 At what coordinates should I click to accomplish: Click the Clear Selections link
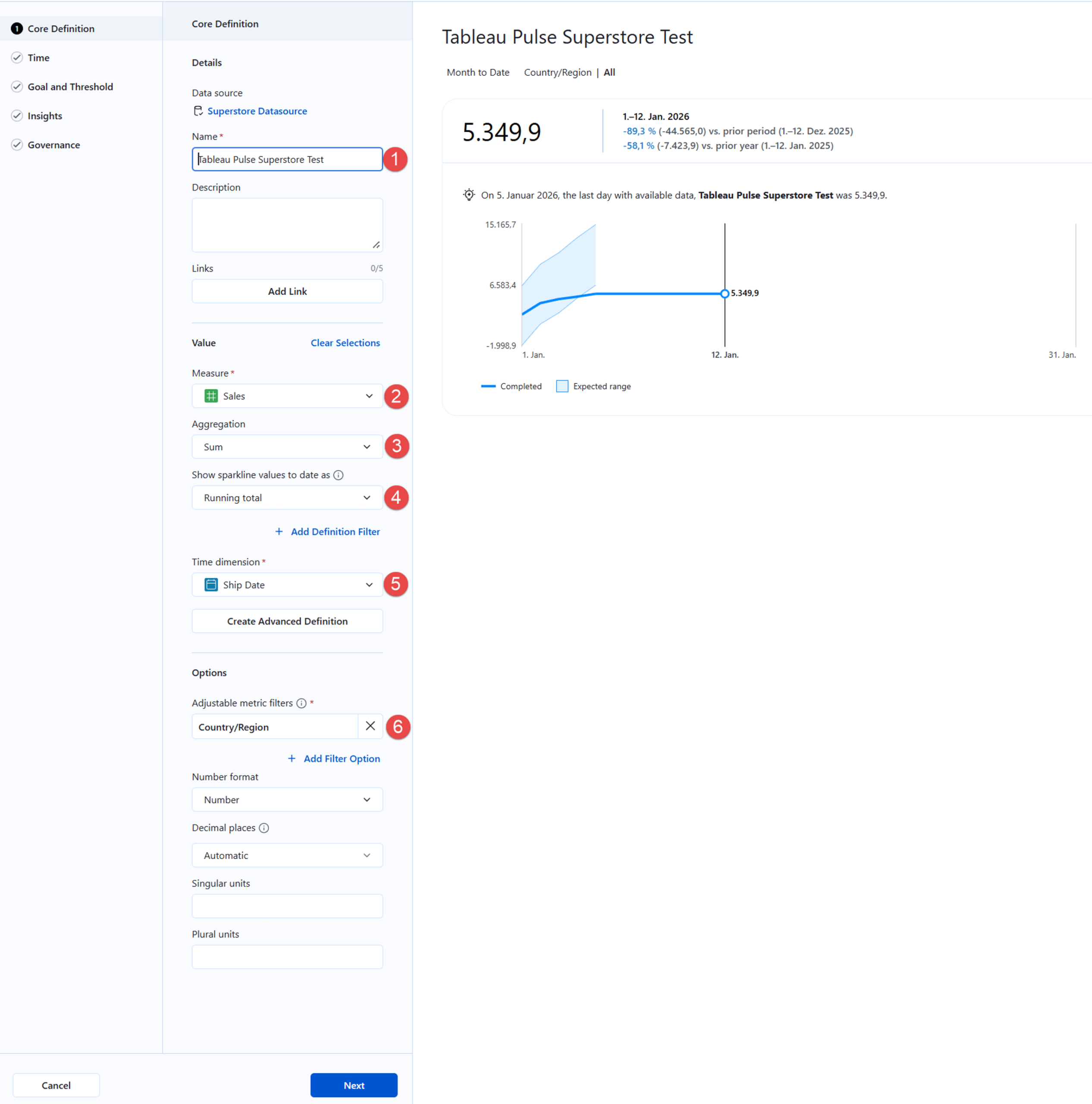(x=345, y=343)
